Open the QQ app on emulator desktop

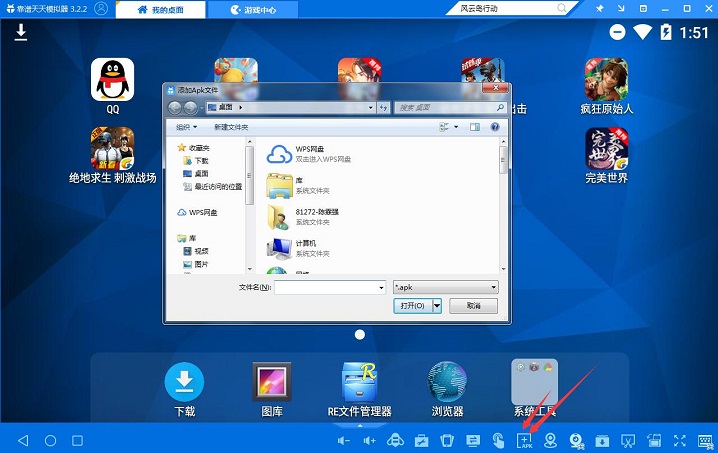[113, 79]
